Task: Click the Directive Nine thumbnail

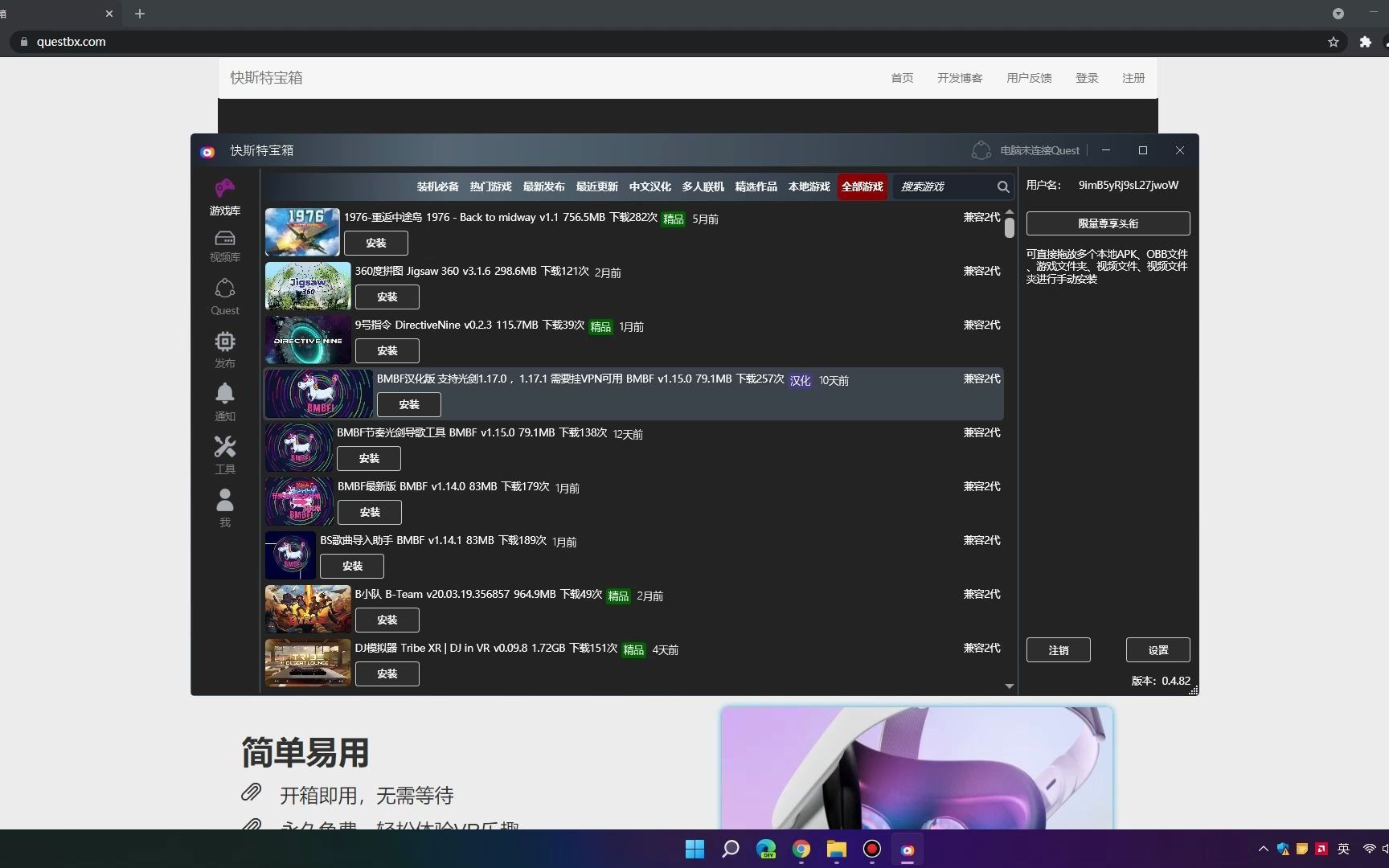Action: [308, 340]
